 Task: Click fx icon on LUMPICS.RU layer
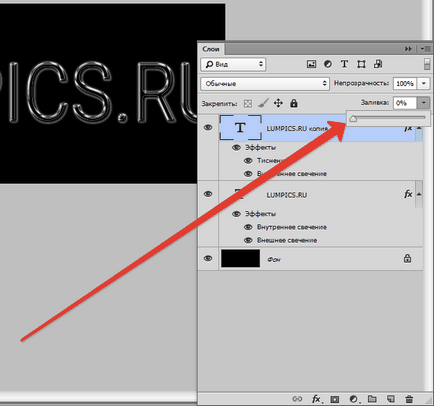(x=408, y=194)
